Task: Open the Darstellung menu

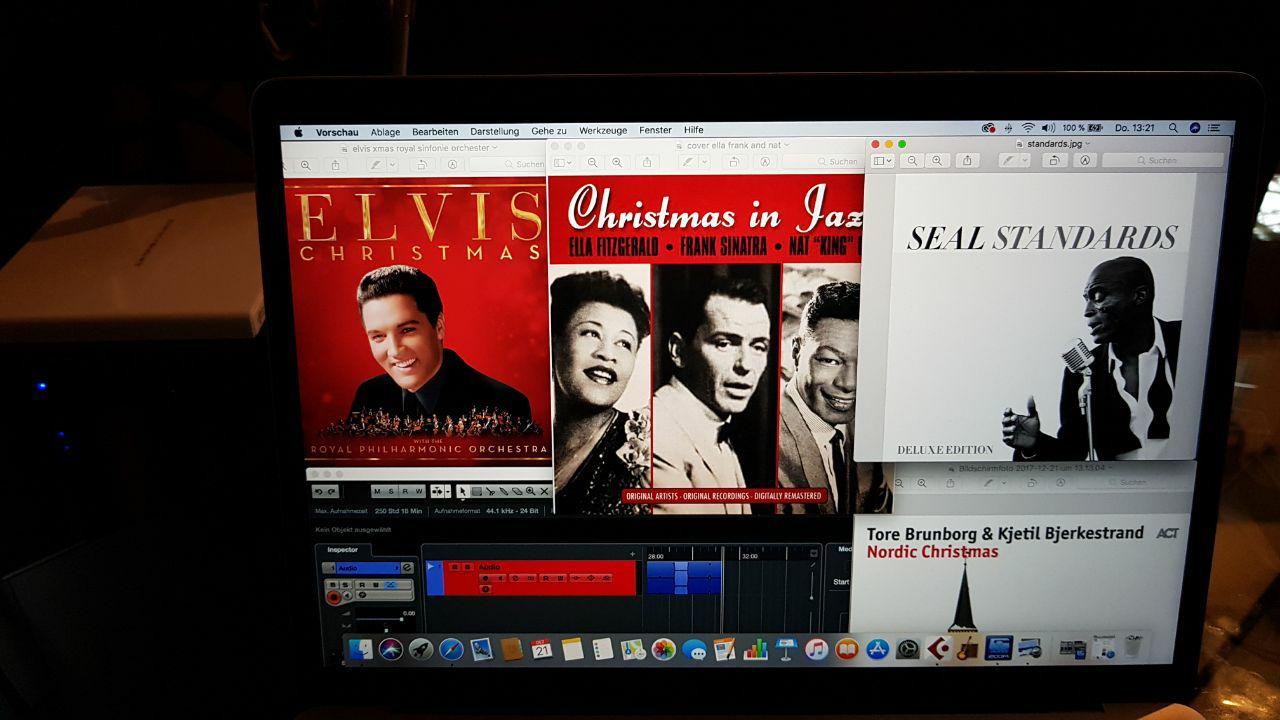Action: [495, 131]
